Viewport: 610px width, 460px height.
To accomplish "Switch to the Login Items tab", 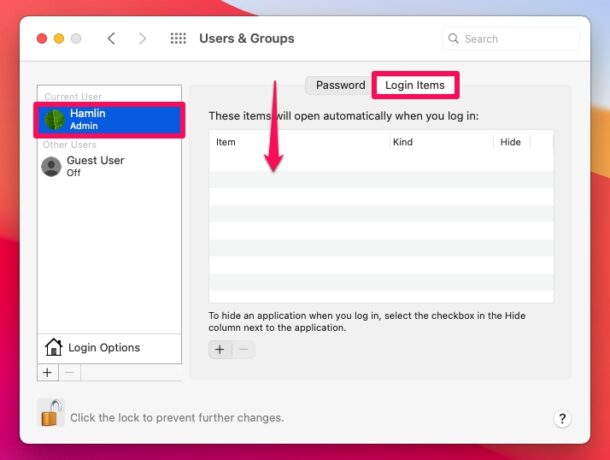I will (x=415, y=85).
